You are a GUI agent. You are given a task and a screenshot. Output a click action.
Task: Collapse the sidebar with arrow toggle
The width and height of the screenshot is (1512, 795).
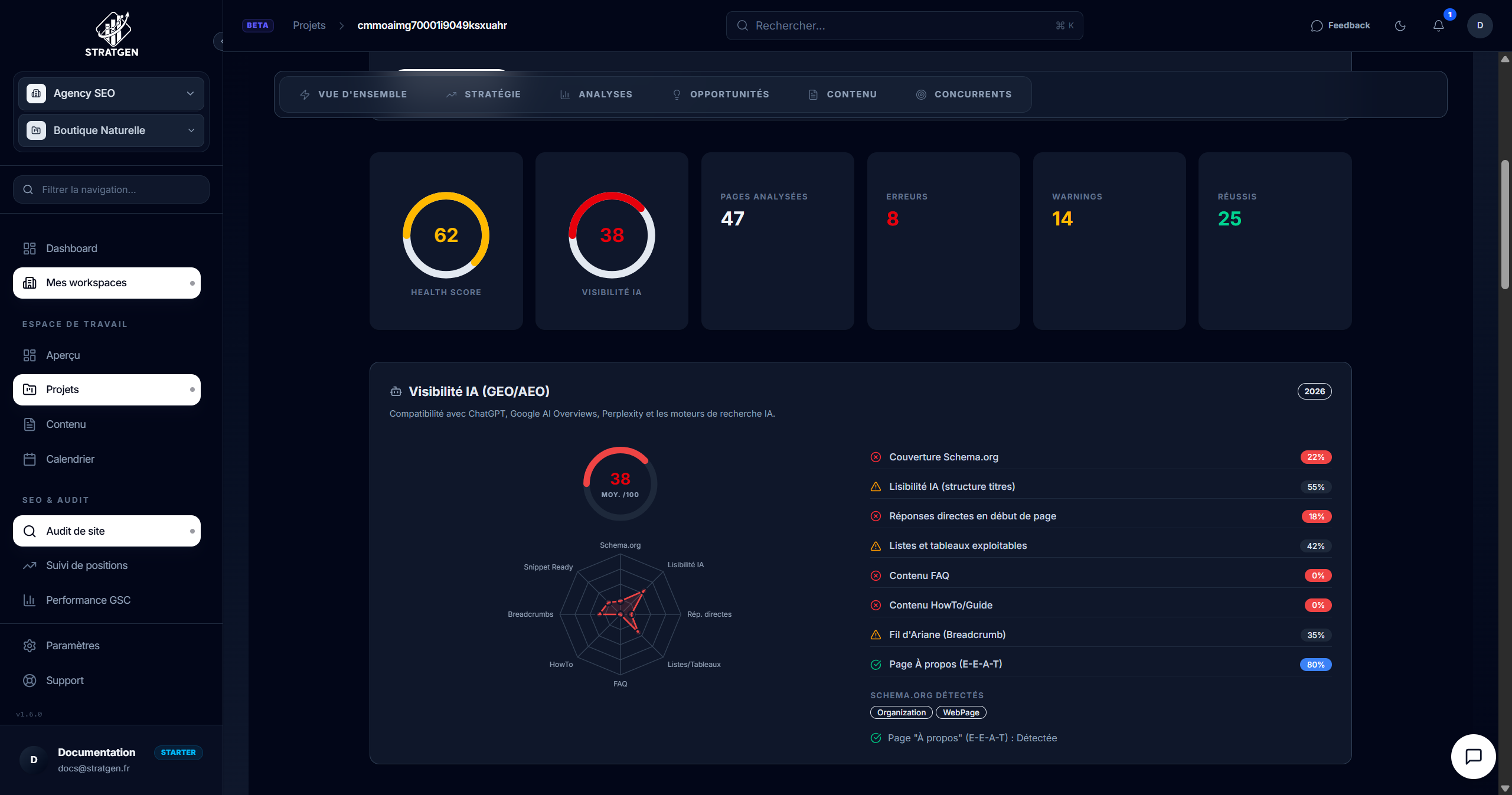point(221,41)
